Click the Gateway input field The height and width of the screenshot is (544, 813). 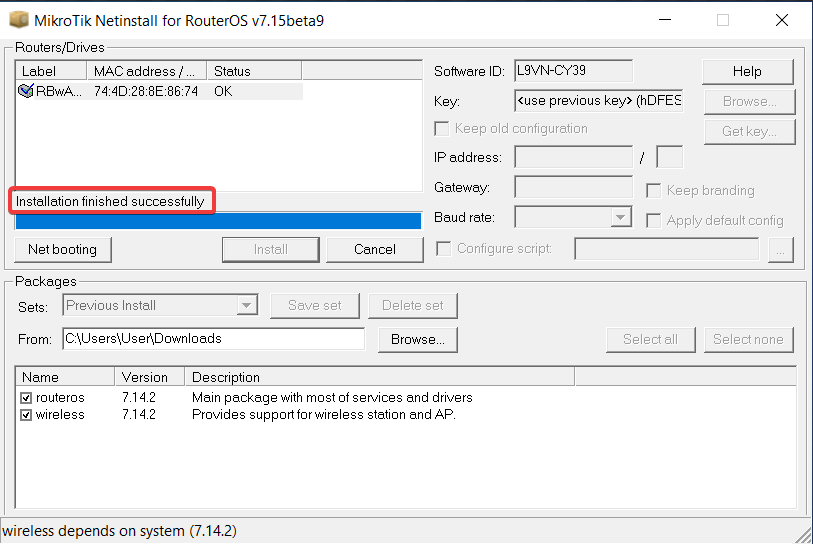coord(573,187)
